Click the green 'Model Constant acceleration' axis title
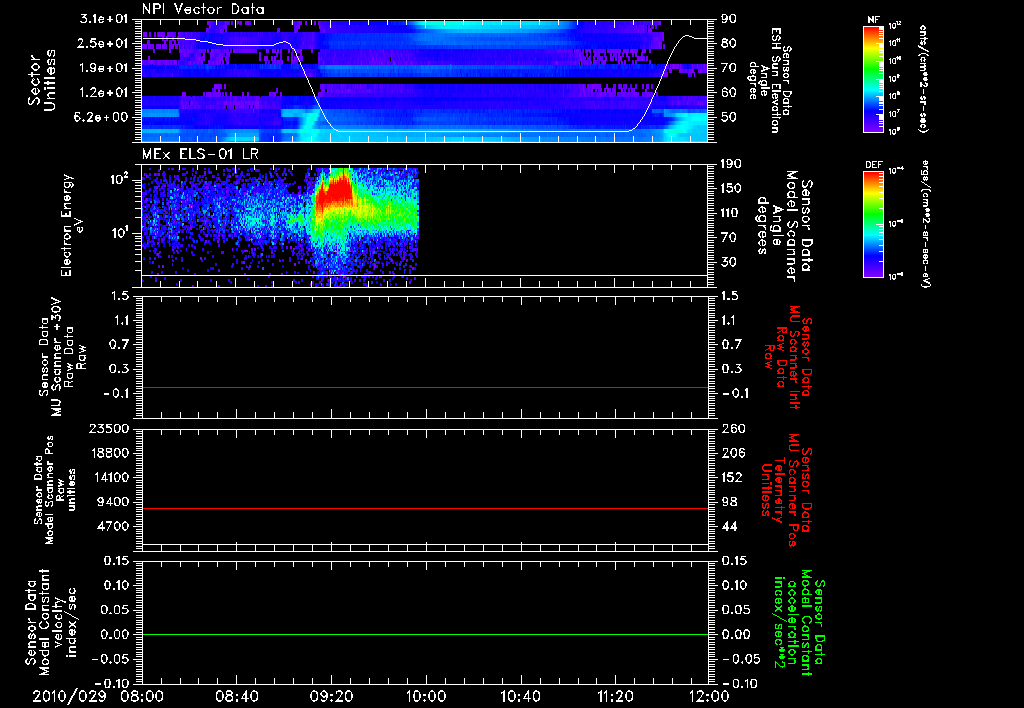 coord(799,622)
